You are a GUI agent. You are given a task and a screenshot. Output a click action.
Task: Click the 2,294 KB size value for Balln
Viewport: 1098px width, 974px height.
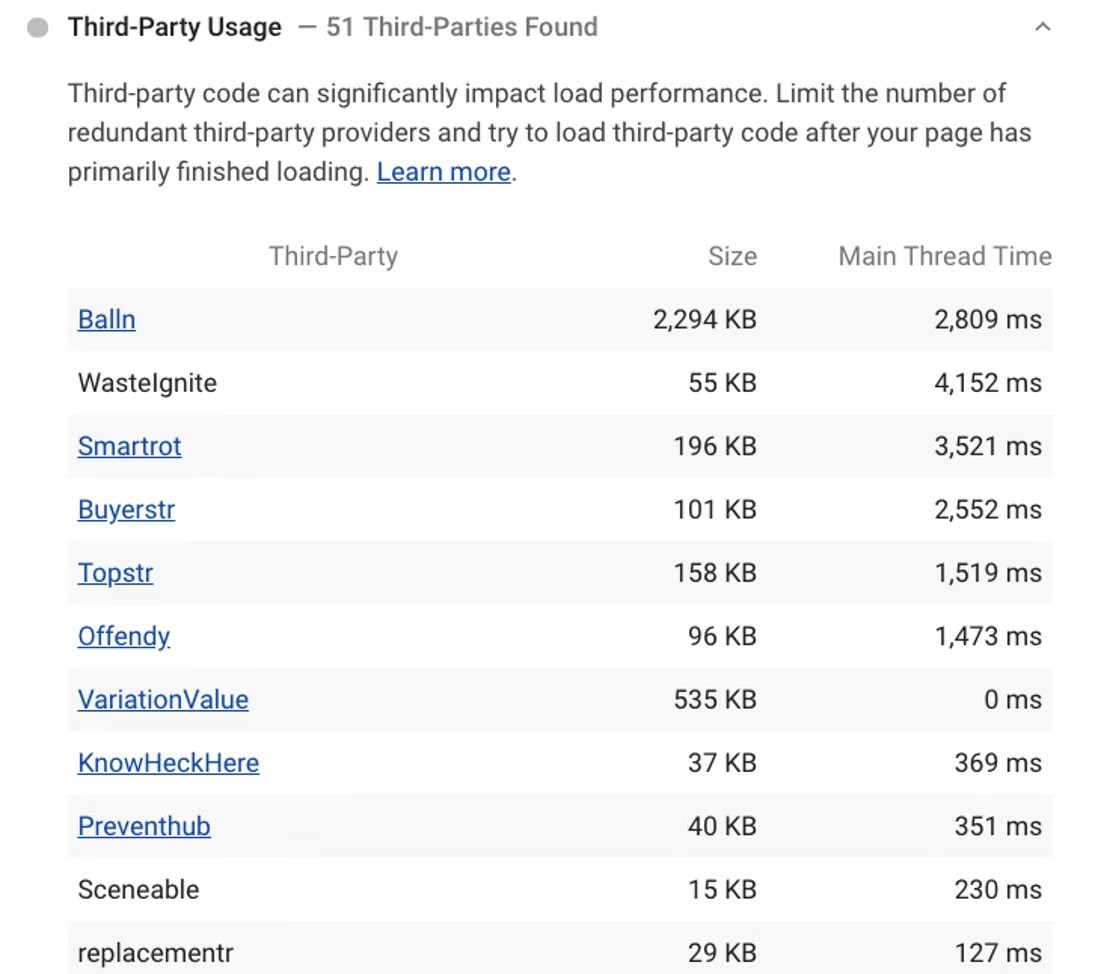(704, 320)
